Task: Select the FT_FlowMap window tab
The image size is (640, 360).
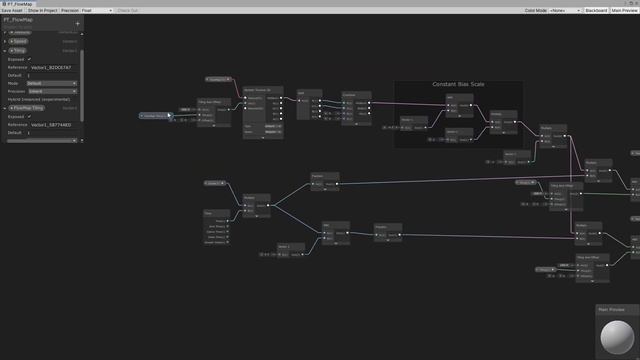Action: [17, 4]
